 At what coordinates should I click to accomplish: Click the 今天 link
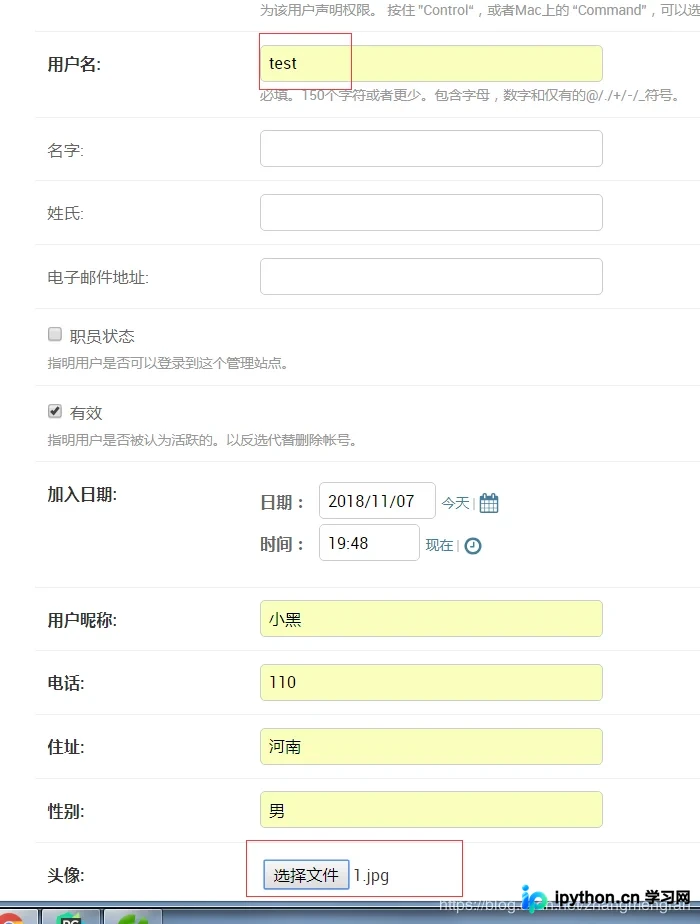point(455,503)
